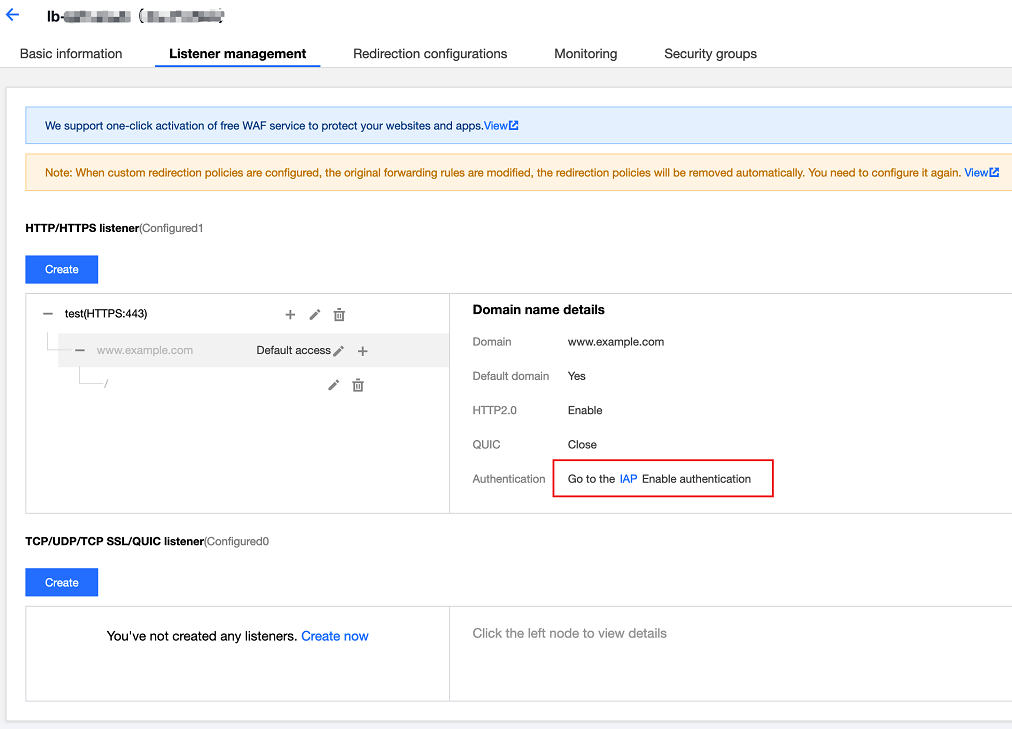
Task: Edit the test(HTTPS:443) listener
Action: pos(315,315)
